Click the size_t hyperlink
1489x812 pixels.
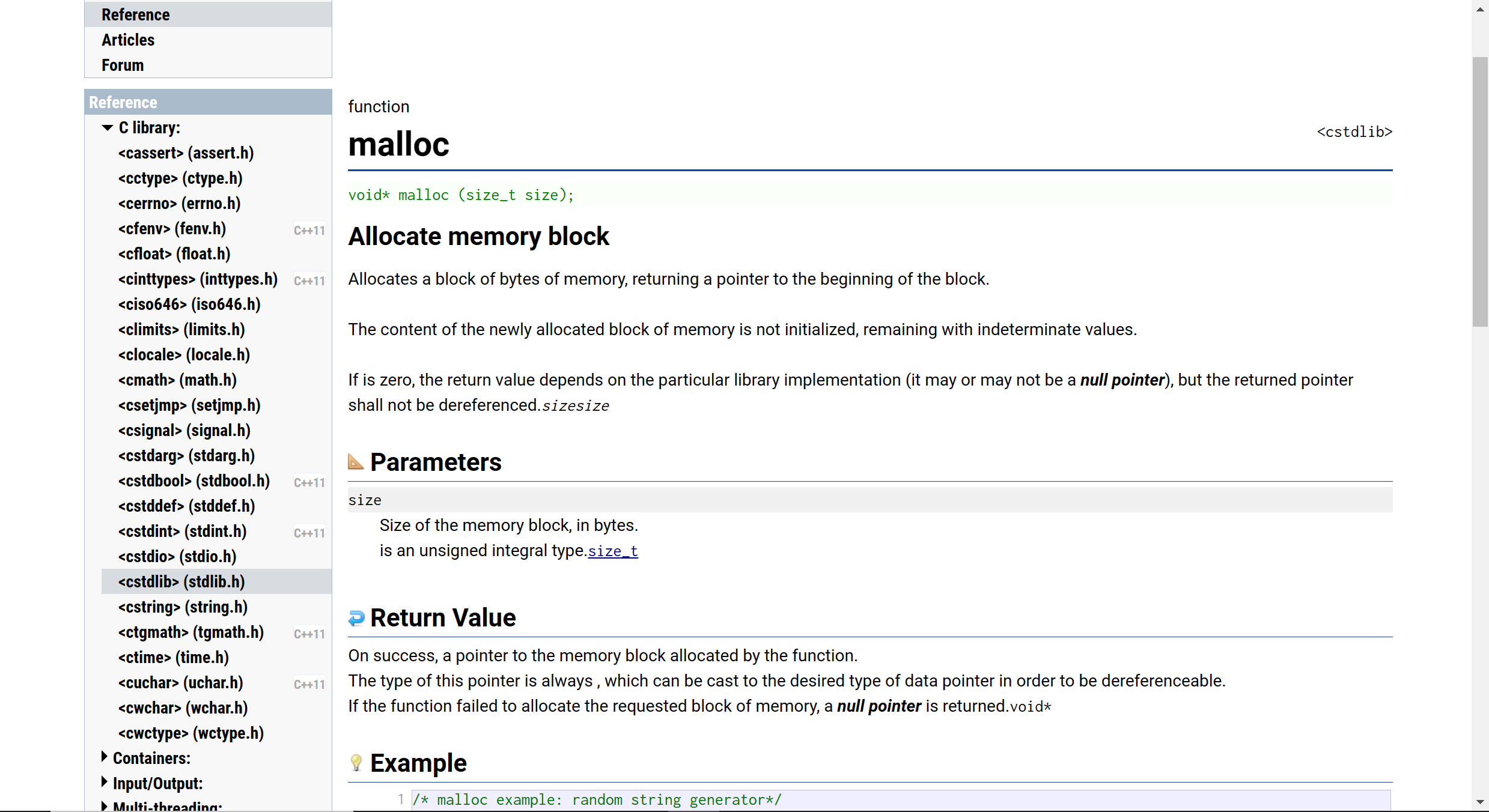coord(613,551)
